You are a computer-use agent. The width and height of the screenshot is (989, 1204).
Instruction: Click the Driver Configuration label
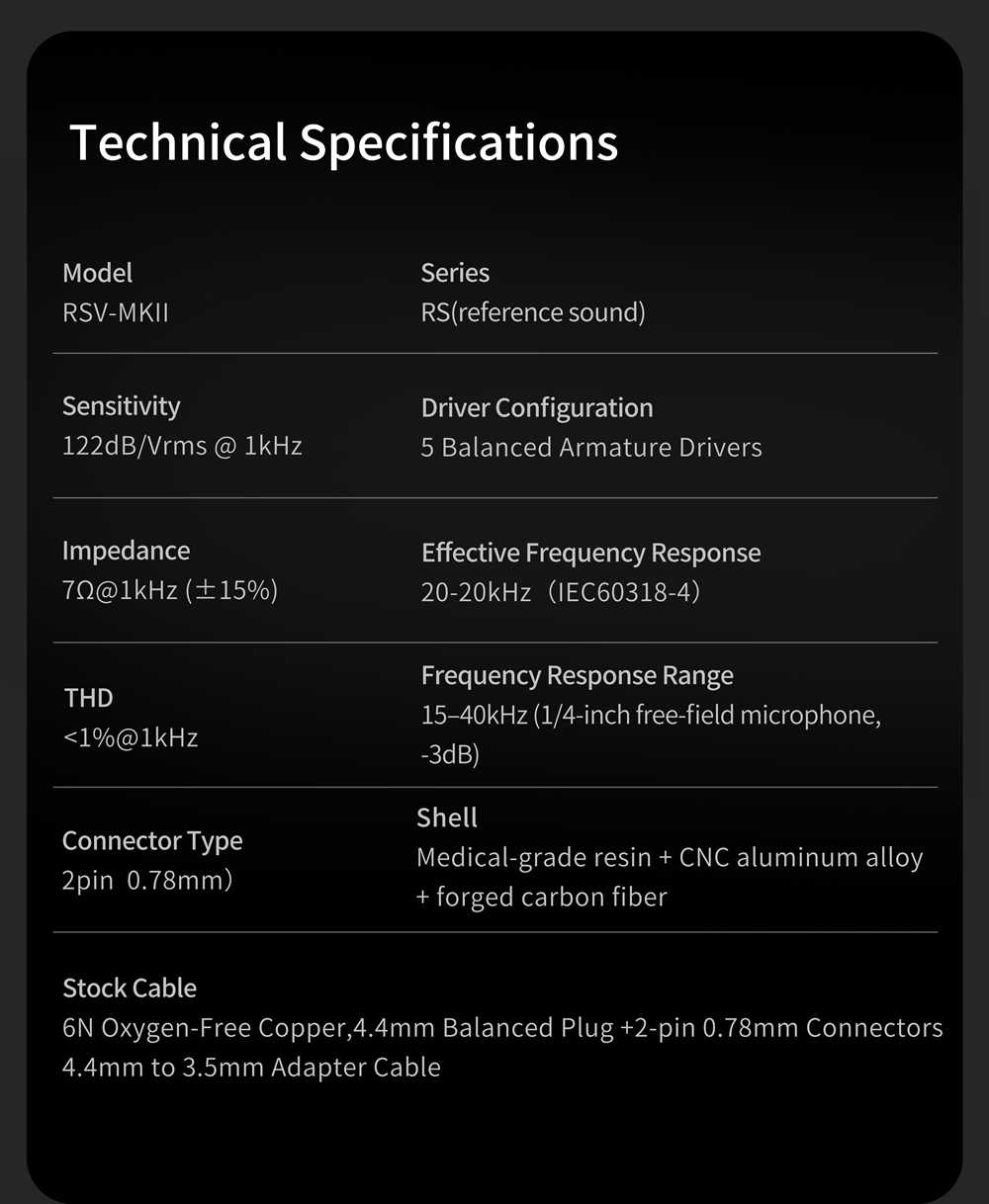(x=537, y=408)
